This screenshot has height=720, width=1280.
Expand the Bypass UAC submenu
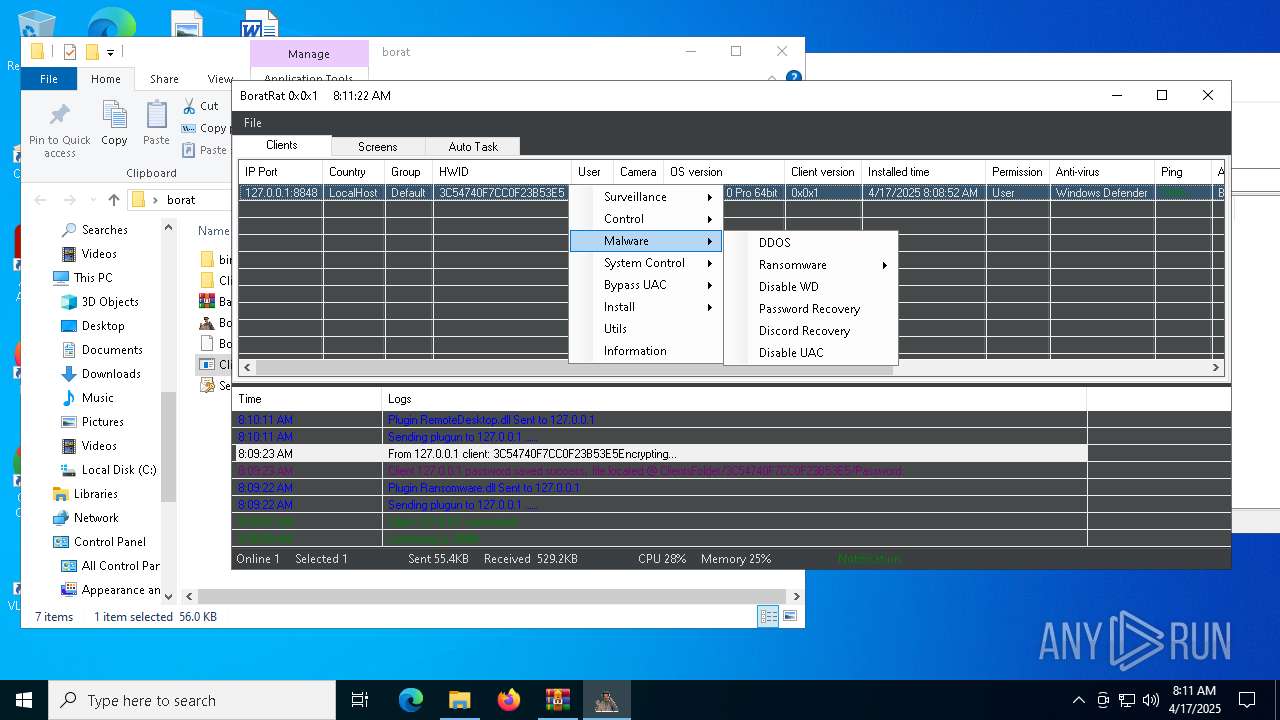(x=646, y=285)
